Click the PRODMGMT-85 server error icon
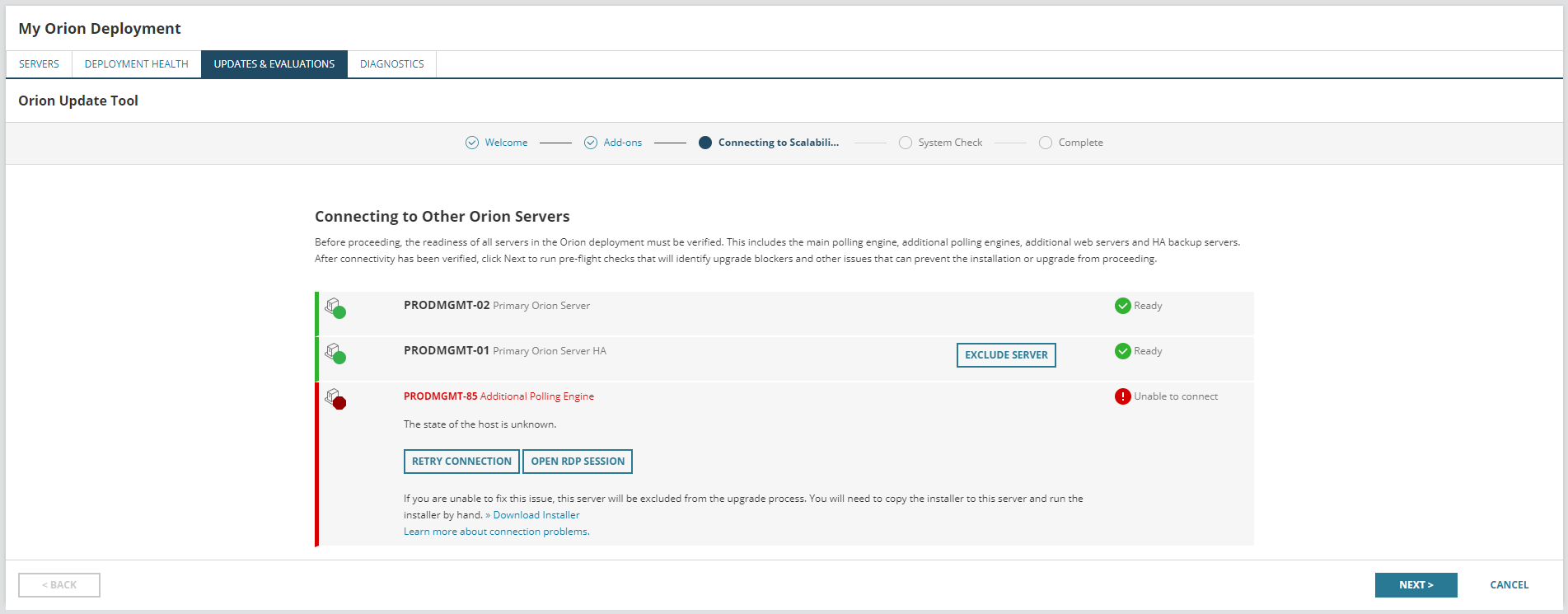The height and width of the screenshot is (614, 1568). (335, 399)
